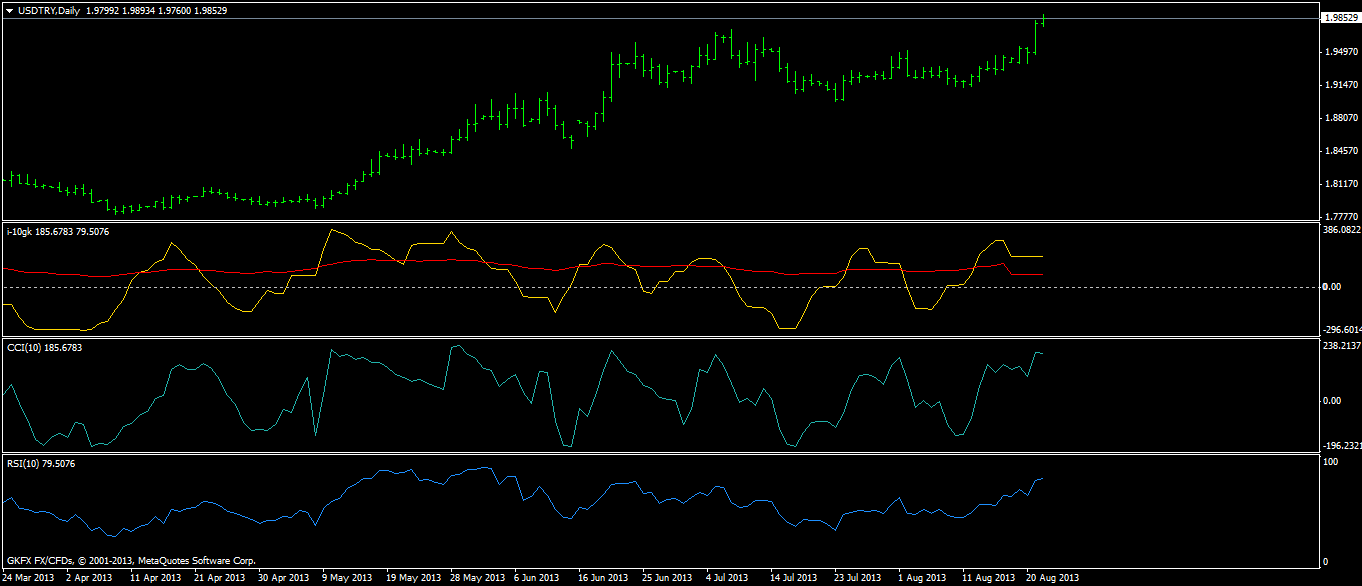Click the -196.2321 scale value

pyautogui.click(x=1341, y=446)
